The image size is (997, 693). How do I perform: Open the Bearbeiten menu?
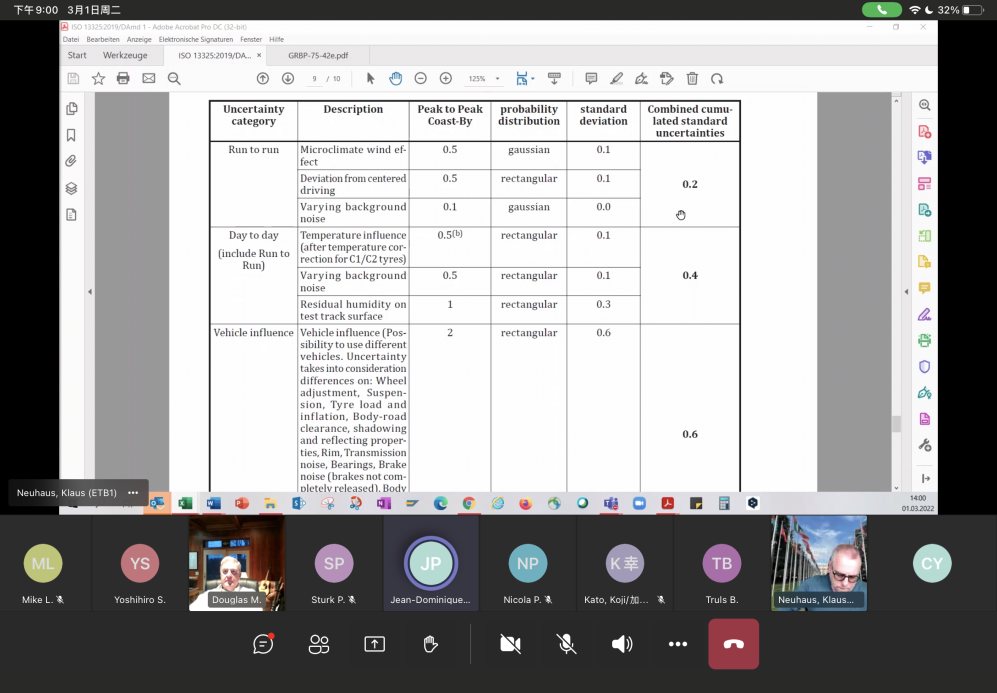coord(103,39)
